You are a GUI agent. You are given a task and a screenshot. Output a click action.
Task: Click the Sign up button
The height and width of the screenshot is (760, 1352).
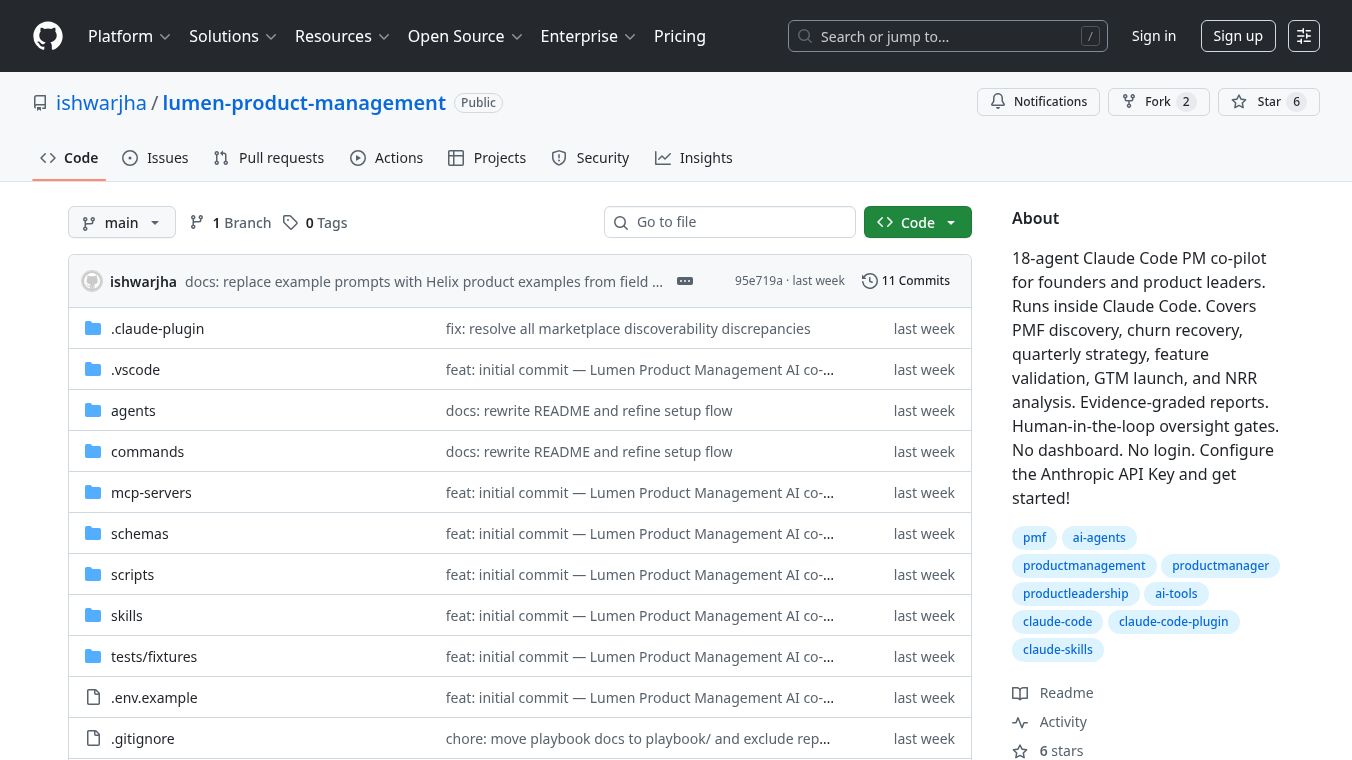click(x=1238, y=36)
